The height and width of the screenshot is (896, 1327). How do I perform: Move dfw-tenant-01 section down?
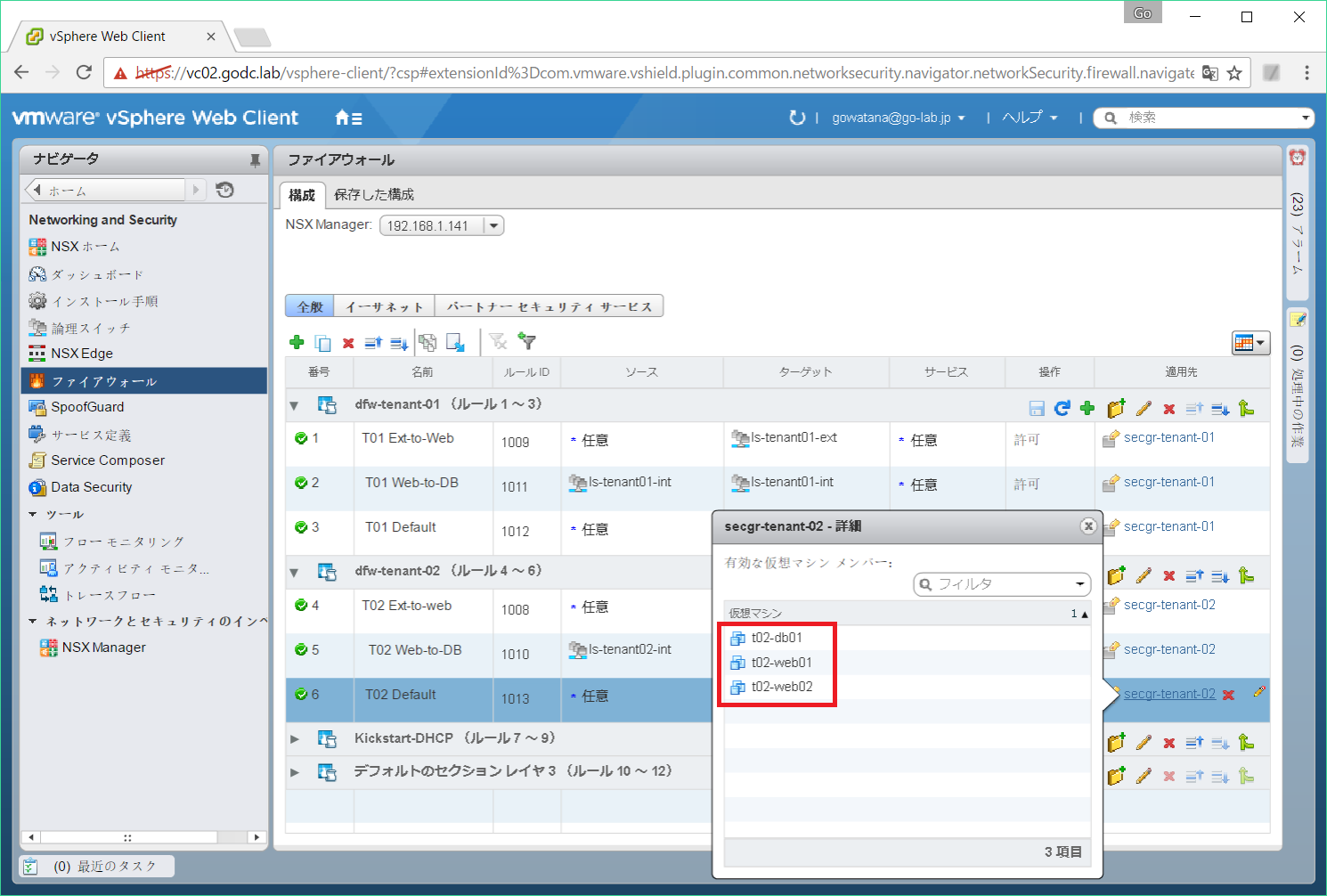click(x=1220, y=409)
